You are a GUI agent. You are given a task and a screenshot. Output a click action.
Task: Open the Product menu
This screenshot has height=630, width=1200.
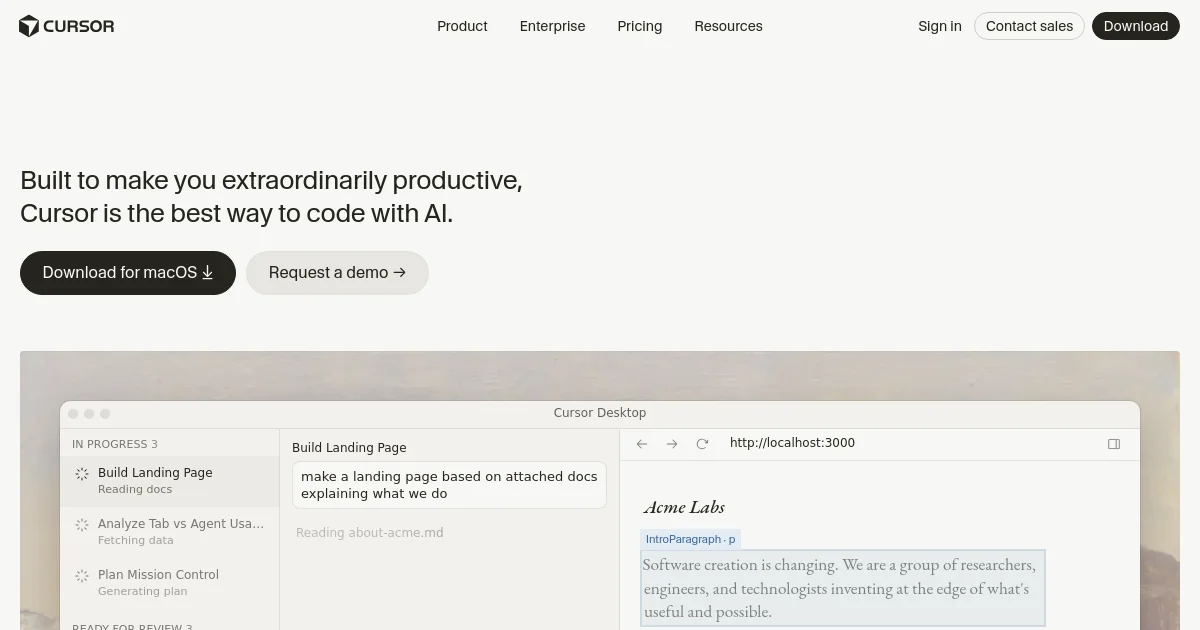pyautogui.click(x=462, y=26)
